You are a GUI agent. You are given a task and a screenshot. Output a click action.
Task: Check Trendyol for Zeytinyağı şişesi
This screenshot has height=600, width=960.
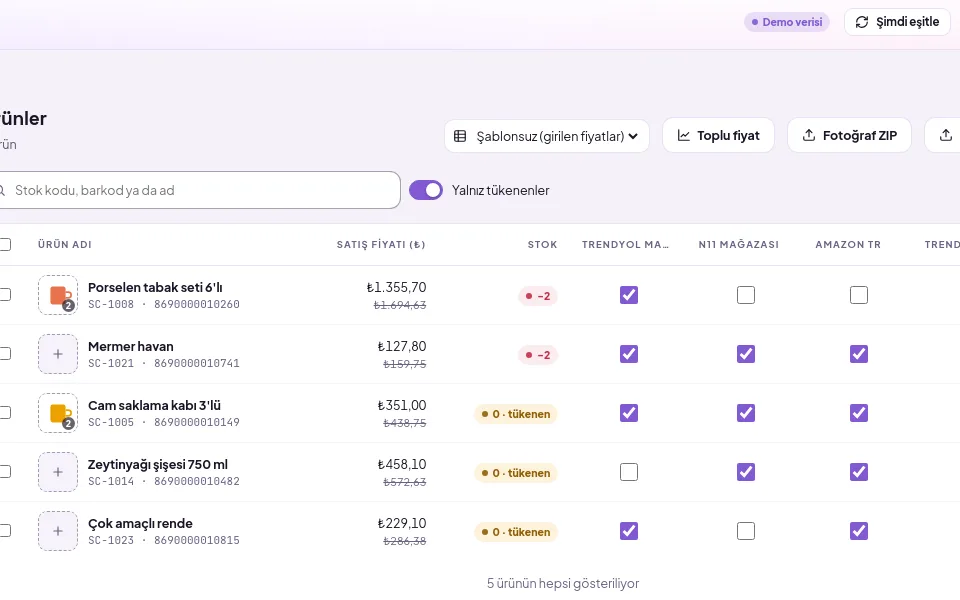pyautogui.click(x=629, y=472)
